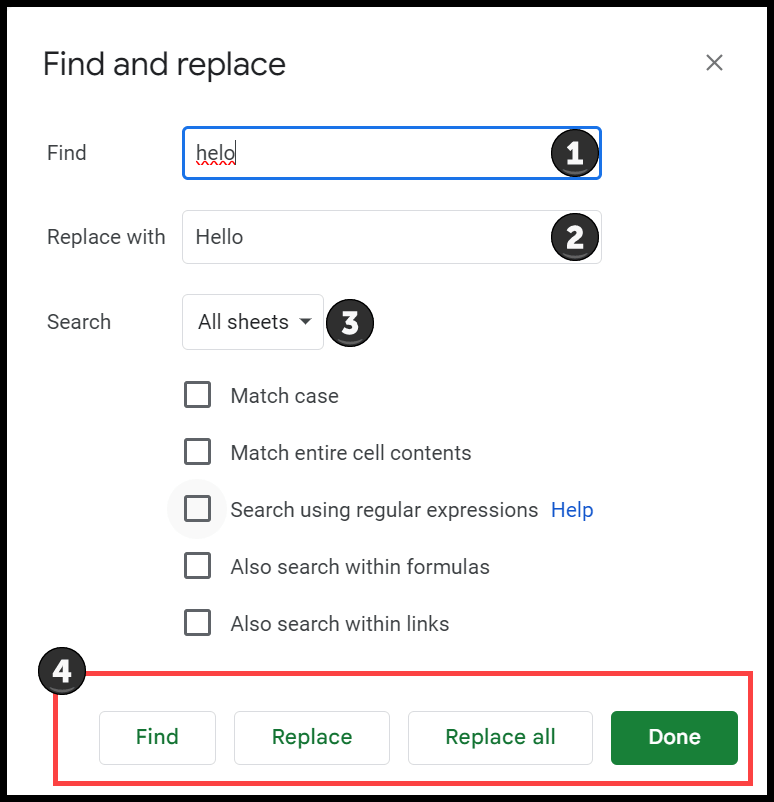Focus the Replace with field containing Hello
The image size is (774, 802).
coord(392,237)
